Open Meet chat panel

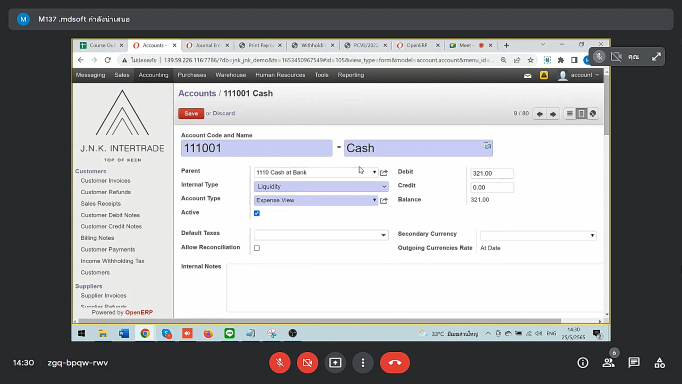[x=634, y=363]
